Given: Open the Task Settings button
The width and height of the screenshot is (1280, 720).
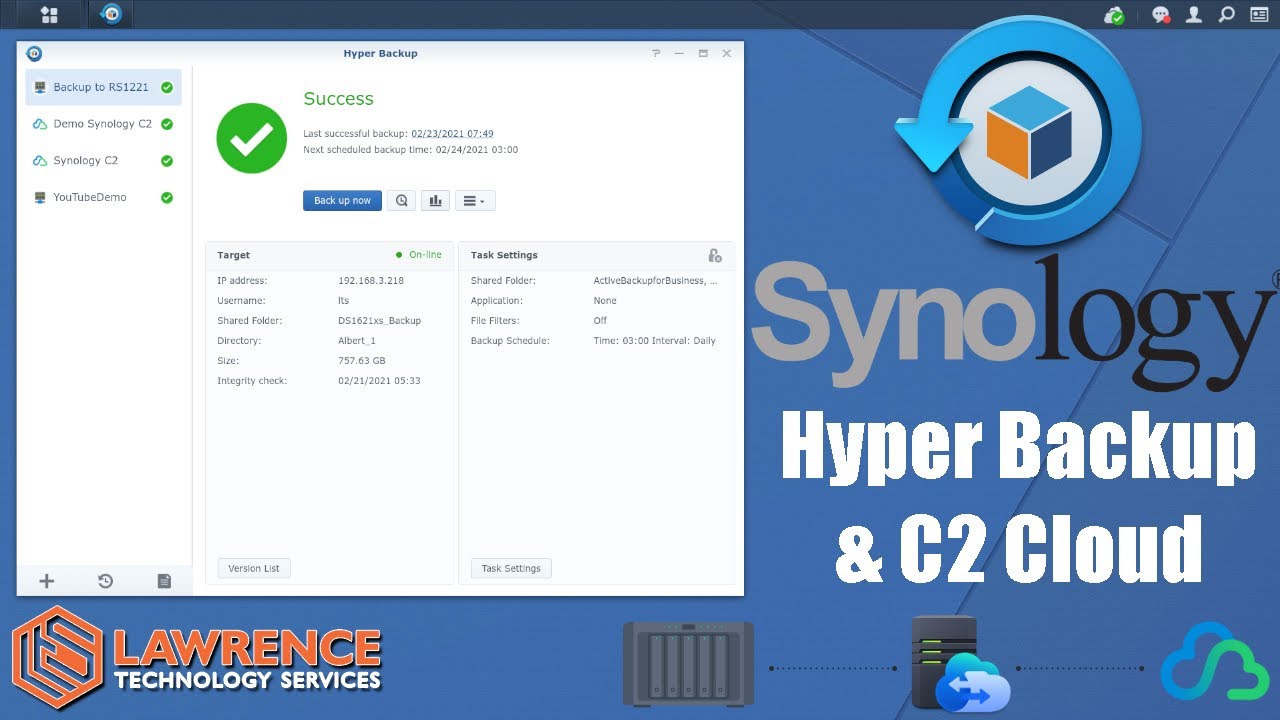Looking at the screenshot, I should tap(511, 568).
